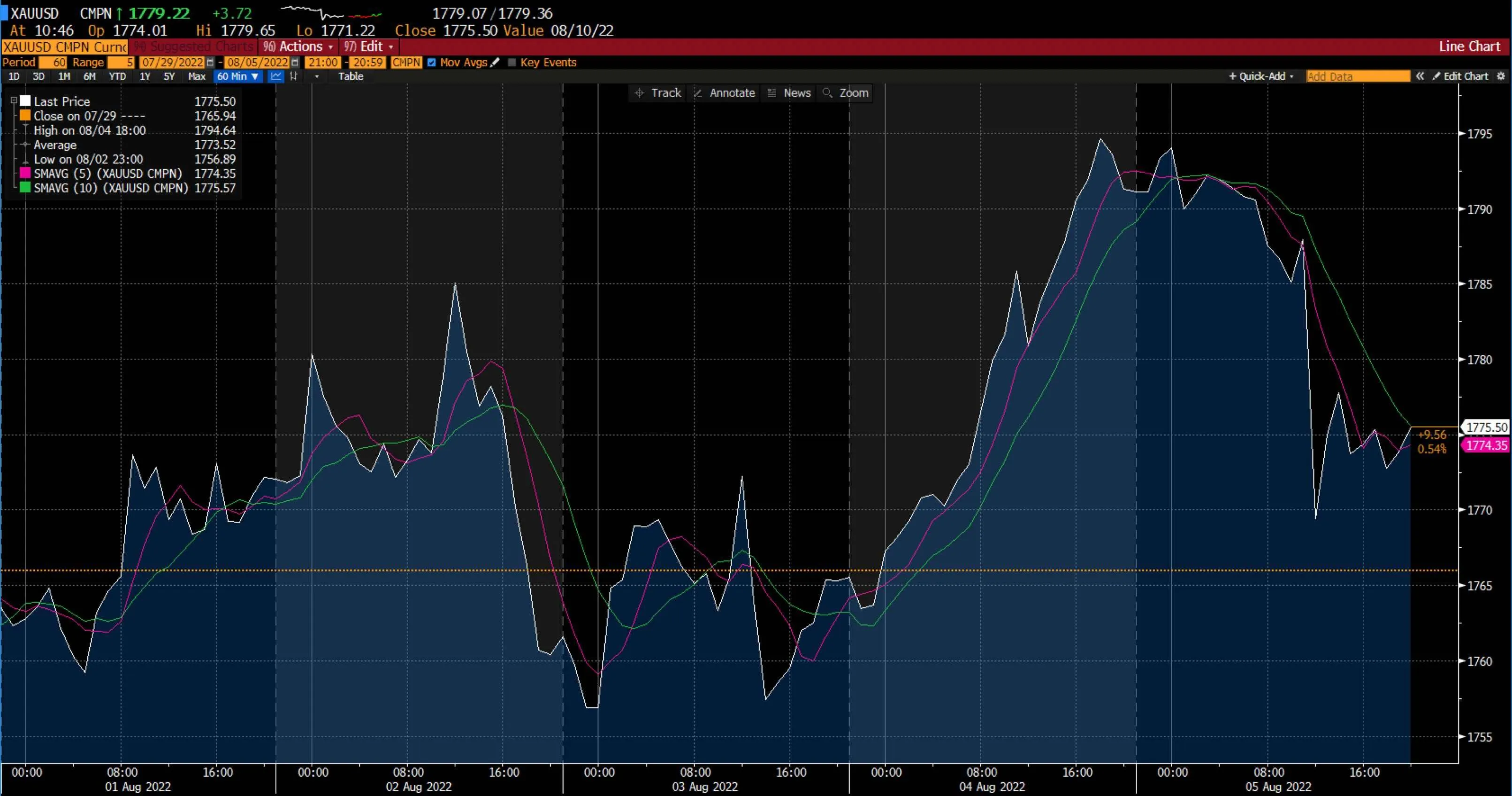Disable the Mov Avgs checkbox
The height and width of the screenshot is (796, 1512).
coord(432,62)
